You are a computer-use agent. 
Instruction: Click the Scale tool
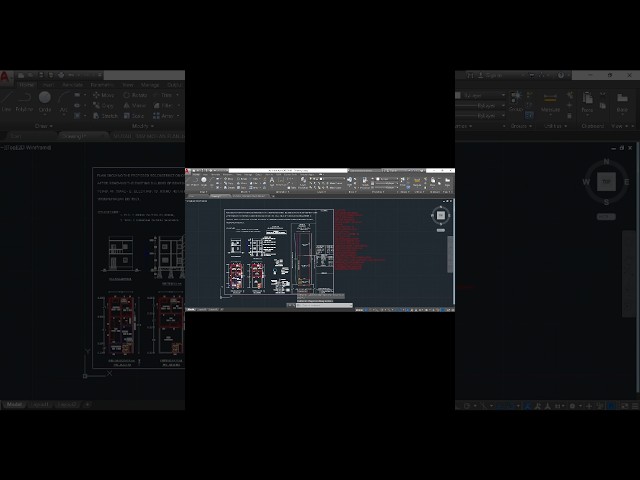click(x=133, y=116)
